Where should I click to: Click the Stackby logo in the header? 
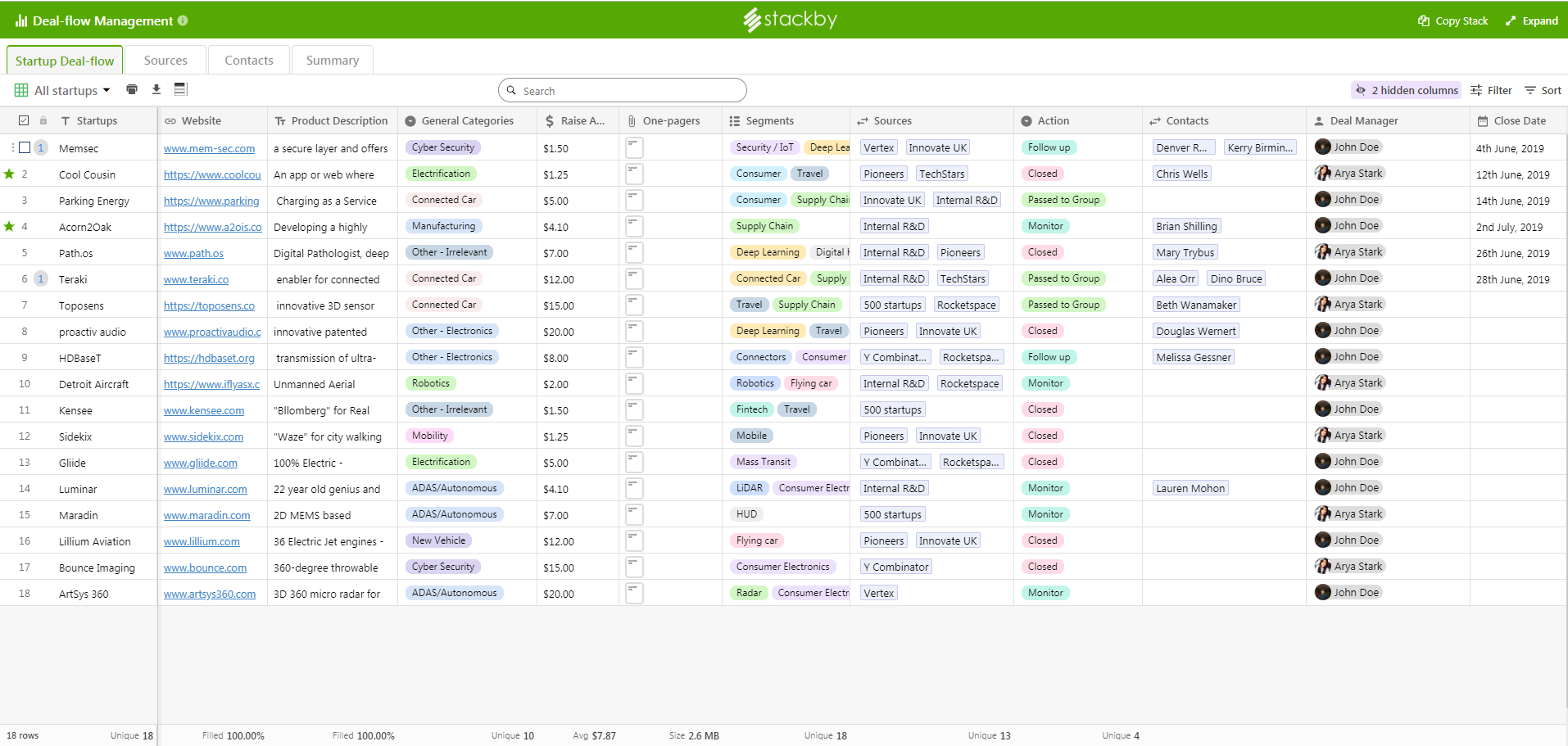pos(790,19)
